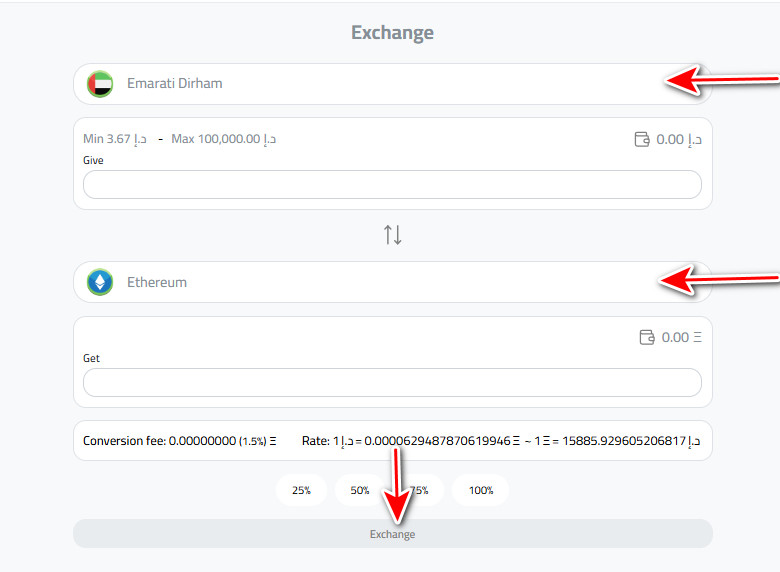Click the 0.00 dirham wallet balance
780x572 pixels.
click(x=679, y=139)
